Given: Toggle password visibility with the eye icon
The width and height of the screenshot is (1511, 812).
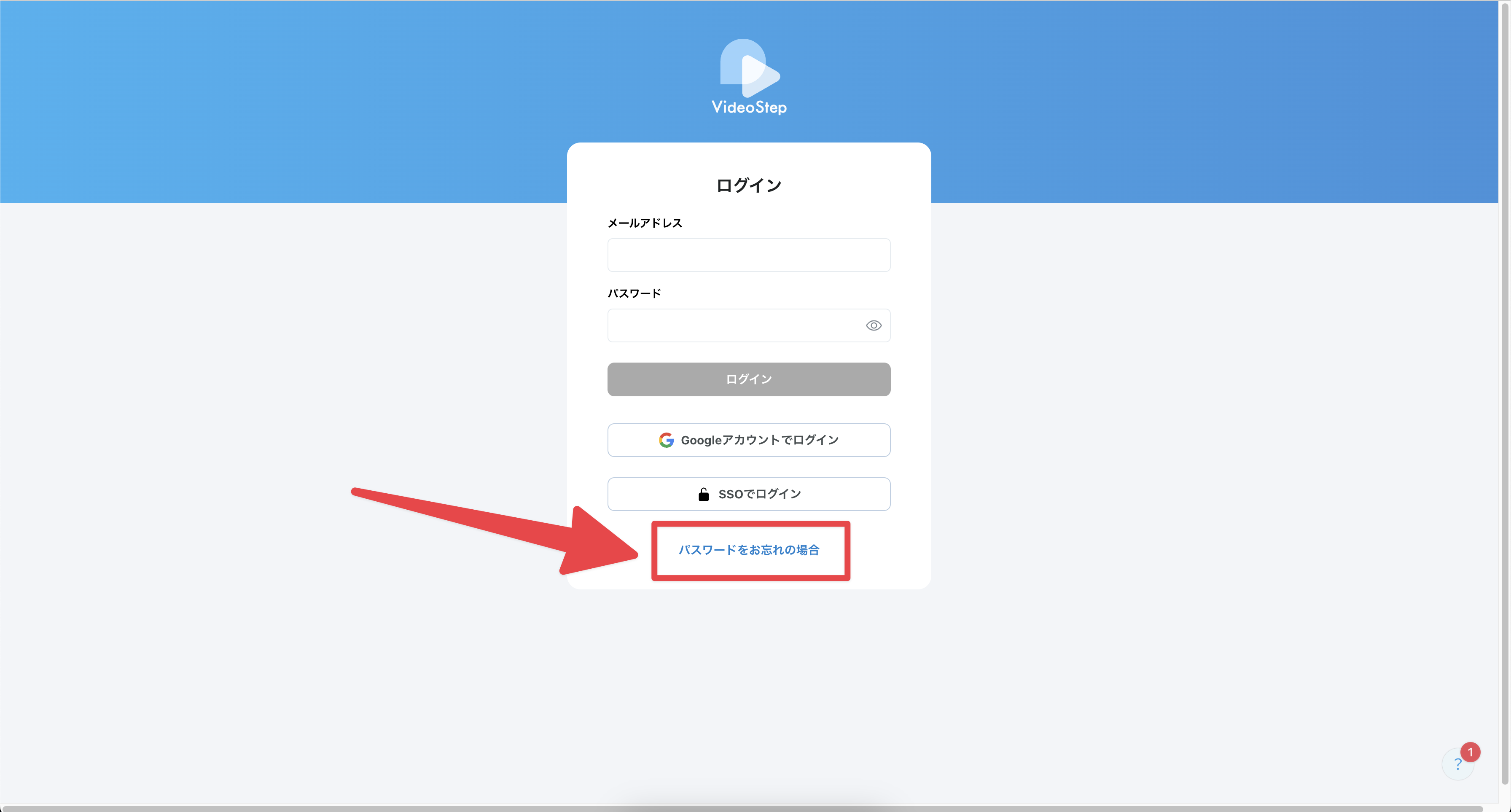Looking at the screenshot, I should pyautogui.click(x=874, y=325).
